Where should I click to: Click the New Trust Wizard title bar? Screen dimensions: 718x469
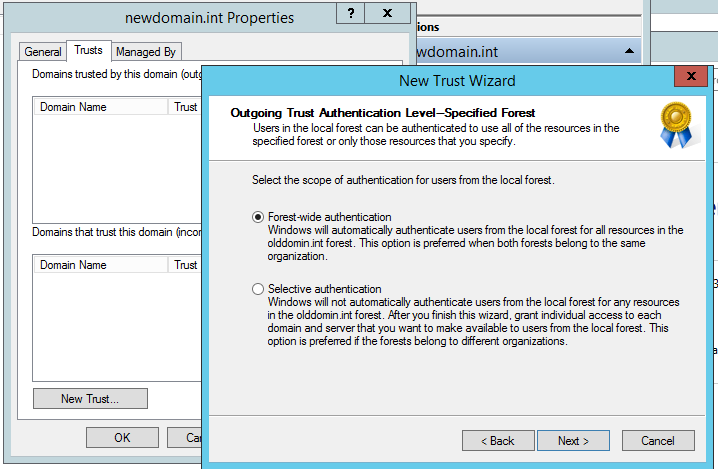[x=440, y=79]
